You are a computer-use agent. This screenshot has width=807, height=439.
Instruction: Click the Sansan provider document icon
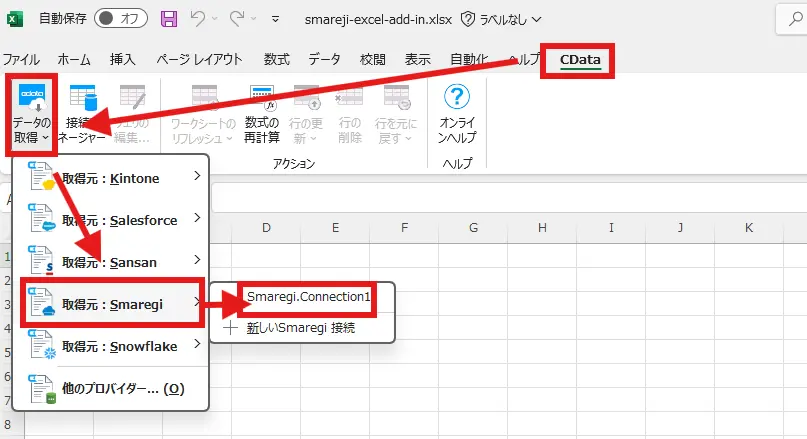tap(41, 260)
